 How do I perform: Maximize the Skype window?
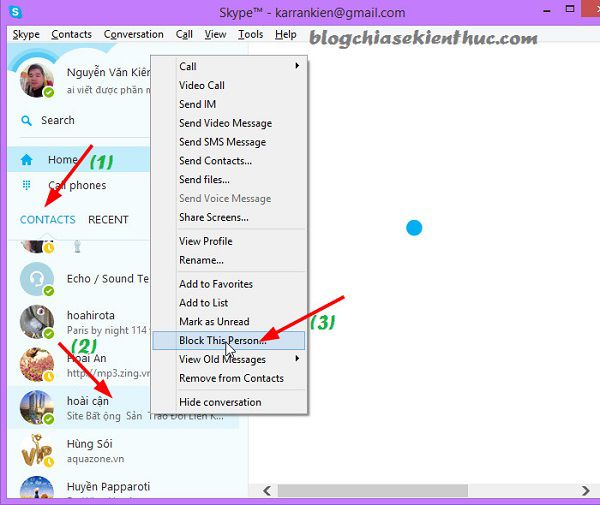[570, 9]
